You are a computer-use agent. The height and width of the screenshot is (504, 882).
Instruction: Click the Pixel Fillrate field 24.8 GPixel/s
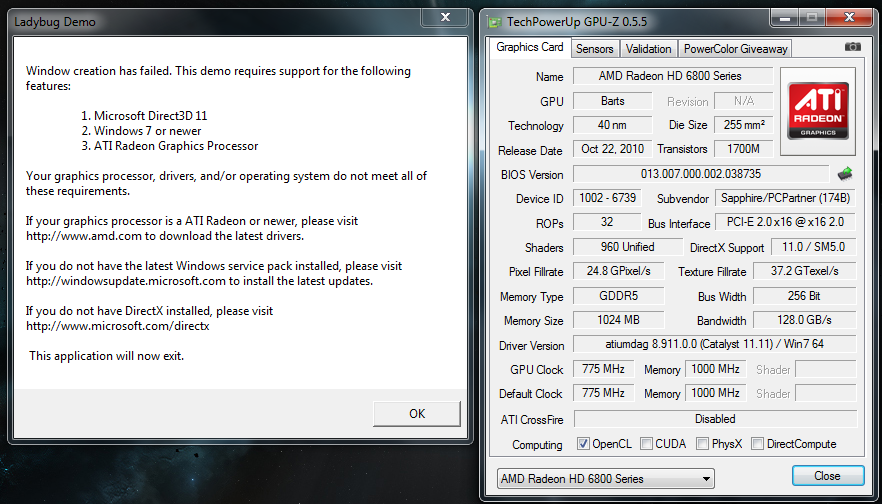point(618,271)
